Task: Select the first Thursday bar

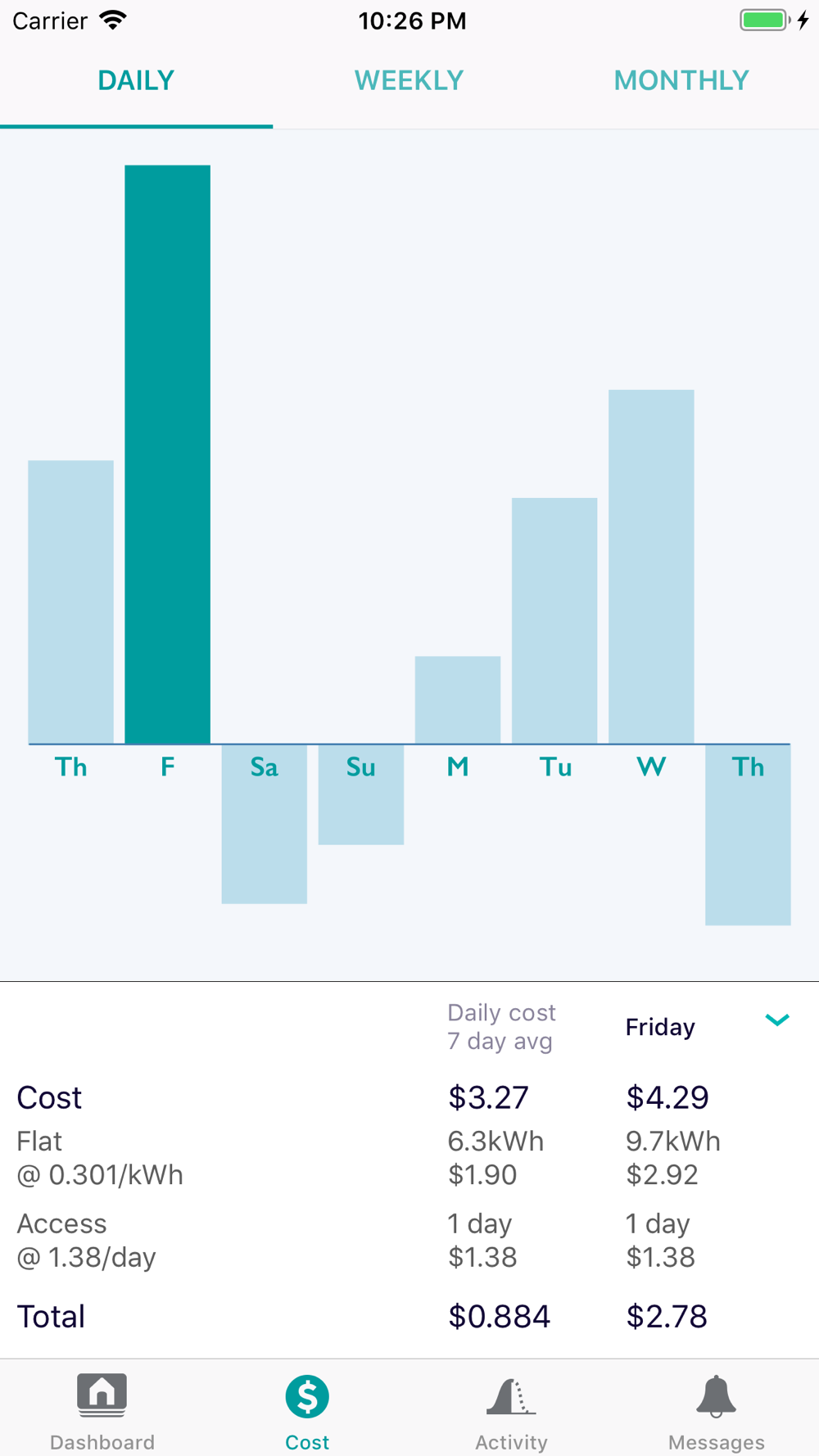Action: [70, 602]
